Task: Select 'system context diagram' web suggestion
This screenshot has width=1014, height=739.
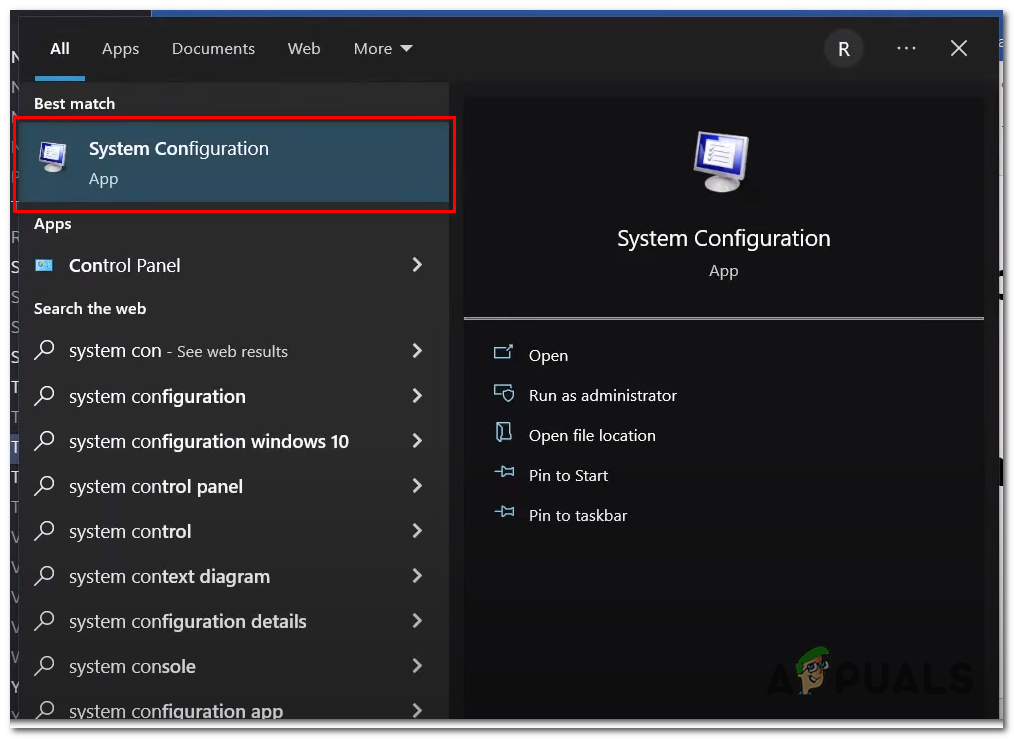Action: pos(169,576)
